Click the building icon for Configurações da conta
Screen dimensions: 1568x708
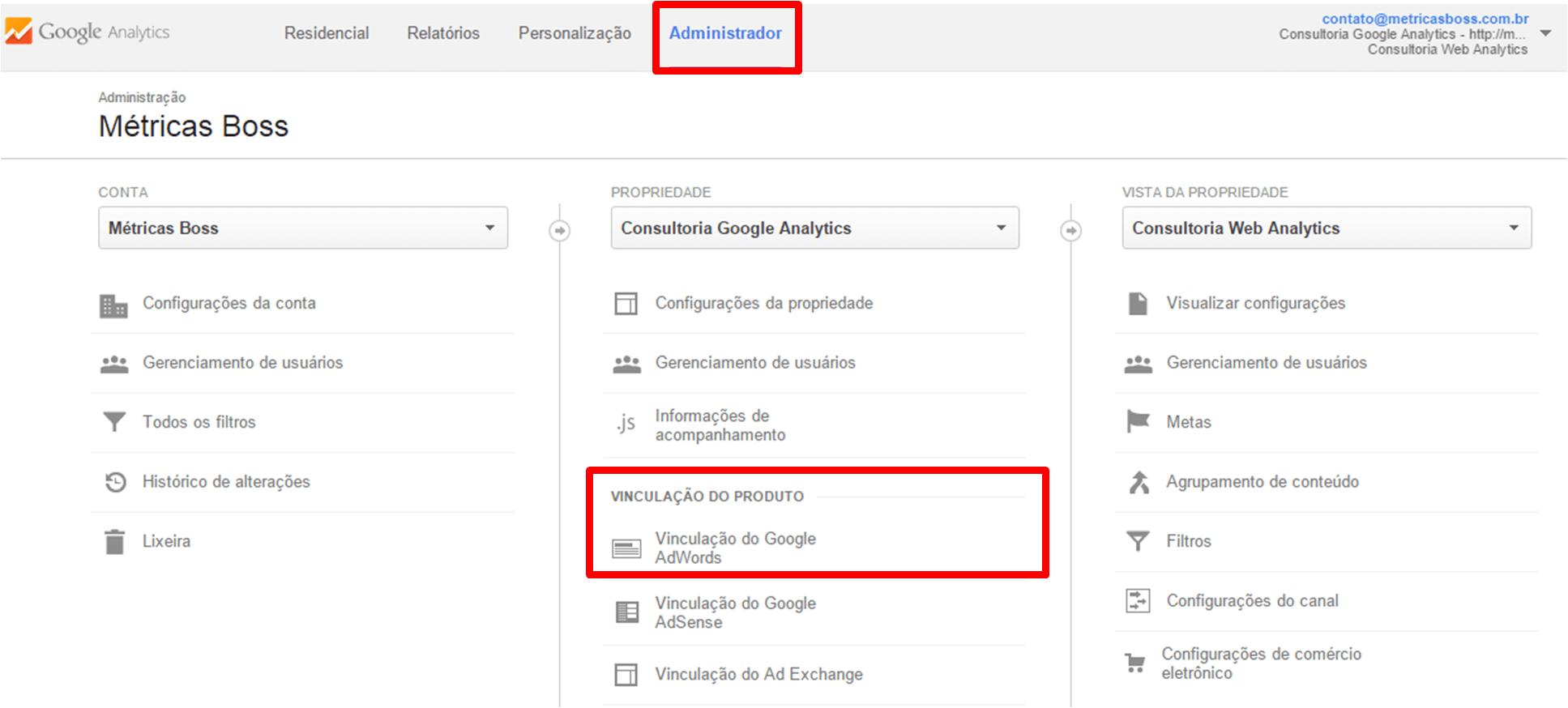(x=113, y=305)
